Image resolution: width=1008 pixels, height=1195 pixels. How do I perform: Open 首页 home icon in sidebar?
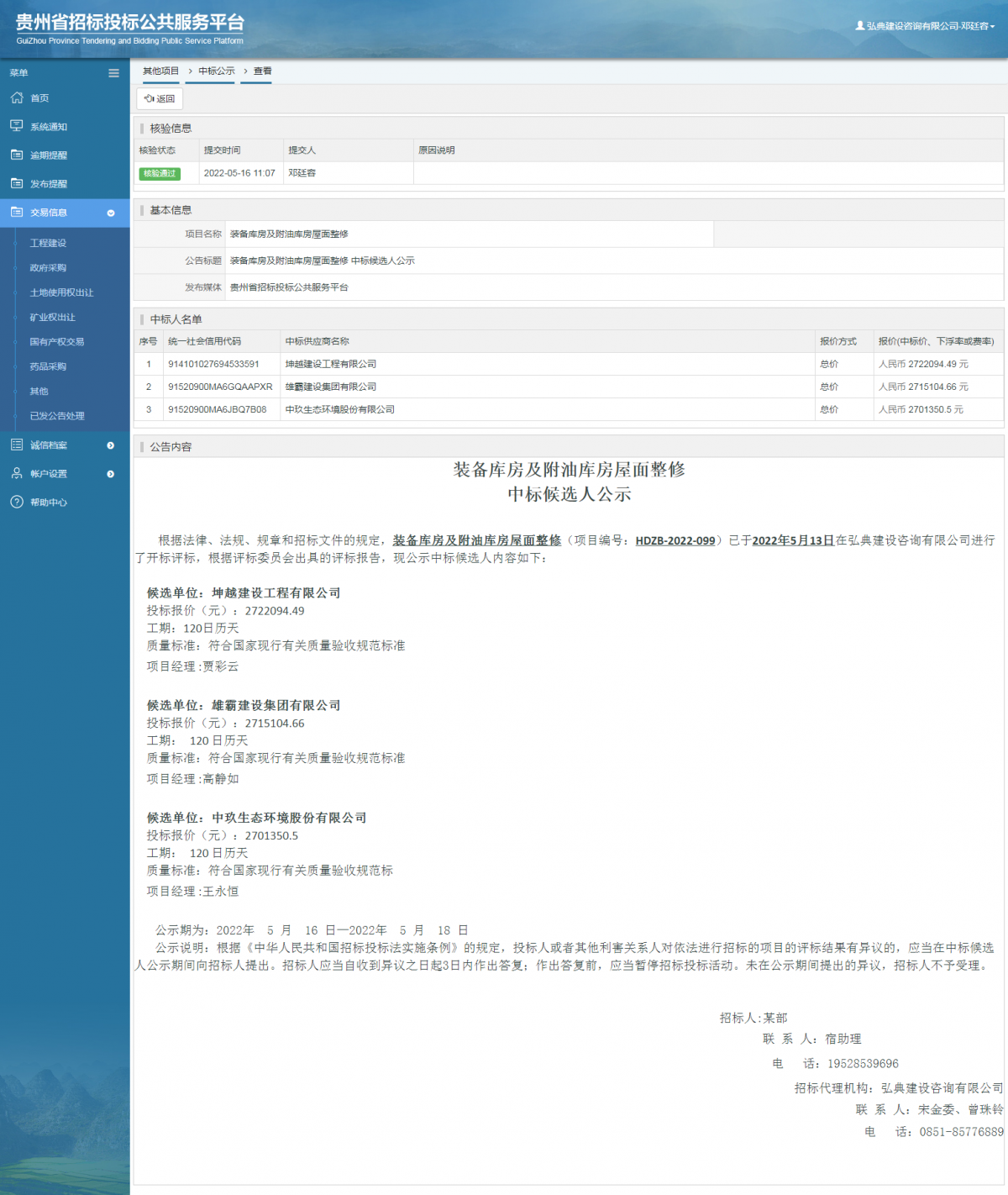[17, 97]
